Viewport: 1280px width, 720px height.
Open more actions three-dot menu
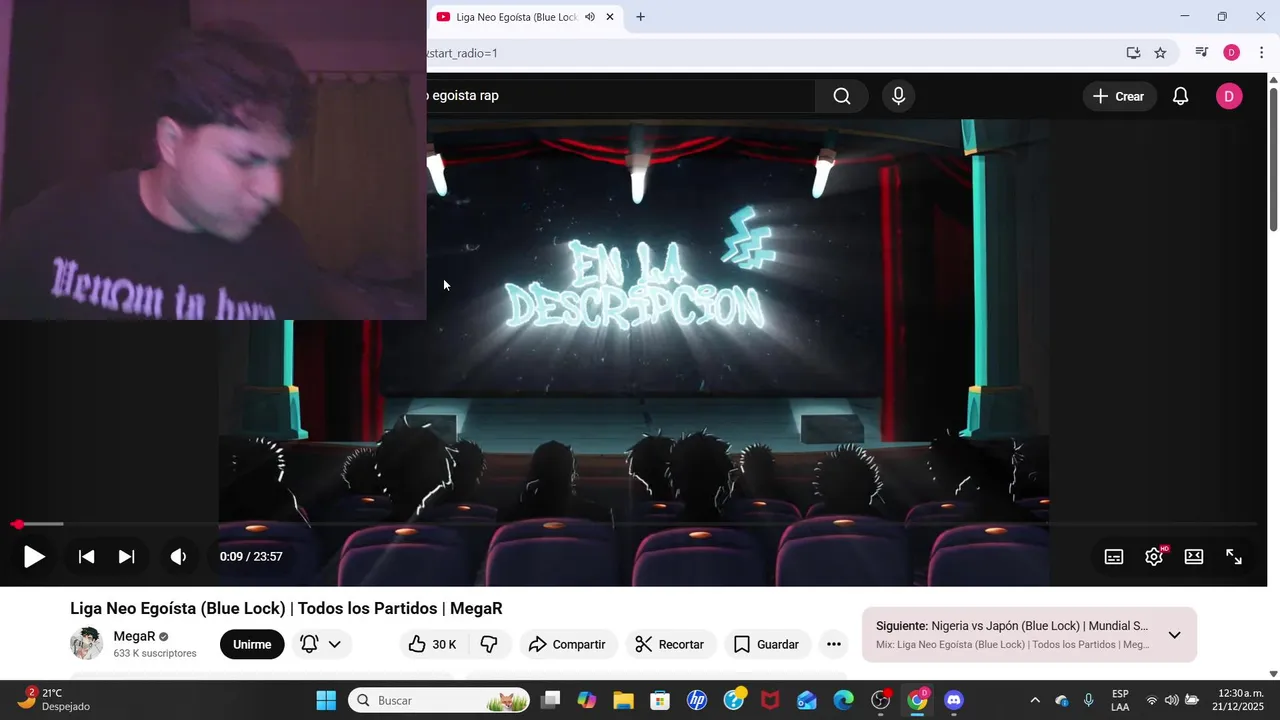pyautogui.click(x=834, y=644)
